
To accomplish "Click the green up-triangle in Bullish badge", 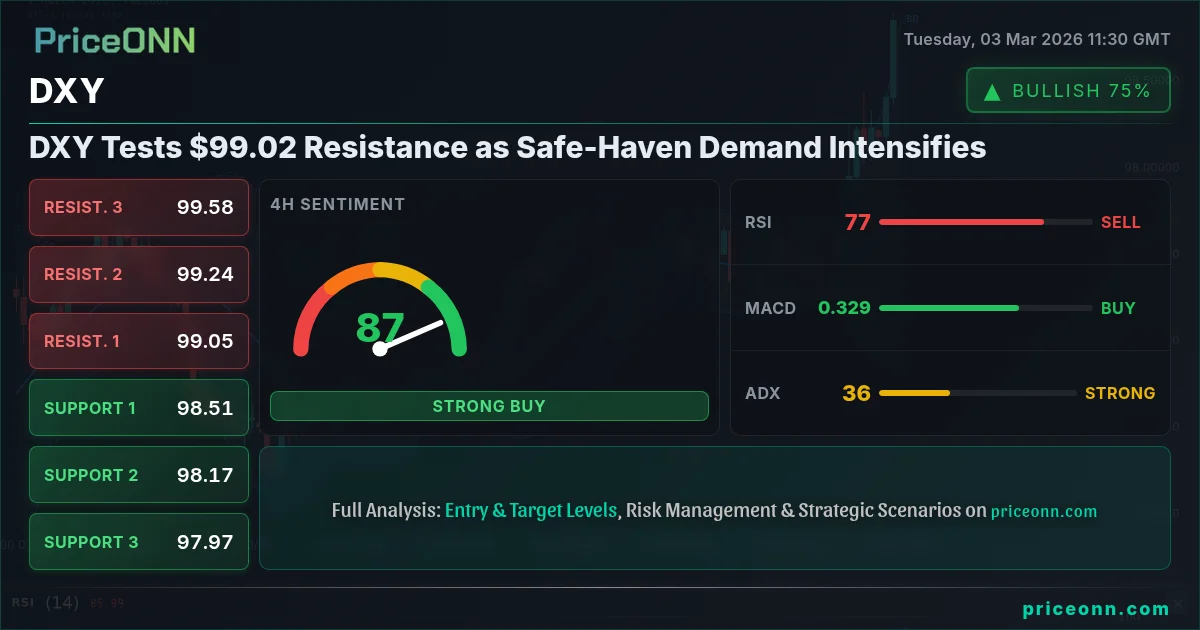I will coord(992,91).
